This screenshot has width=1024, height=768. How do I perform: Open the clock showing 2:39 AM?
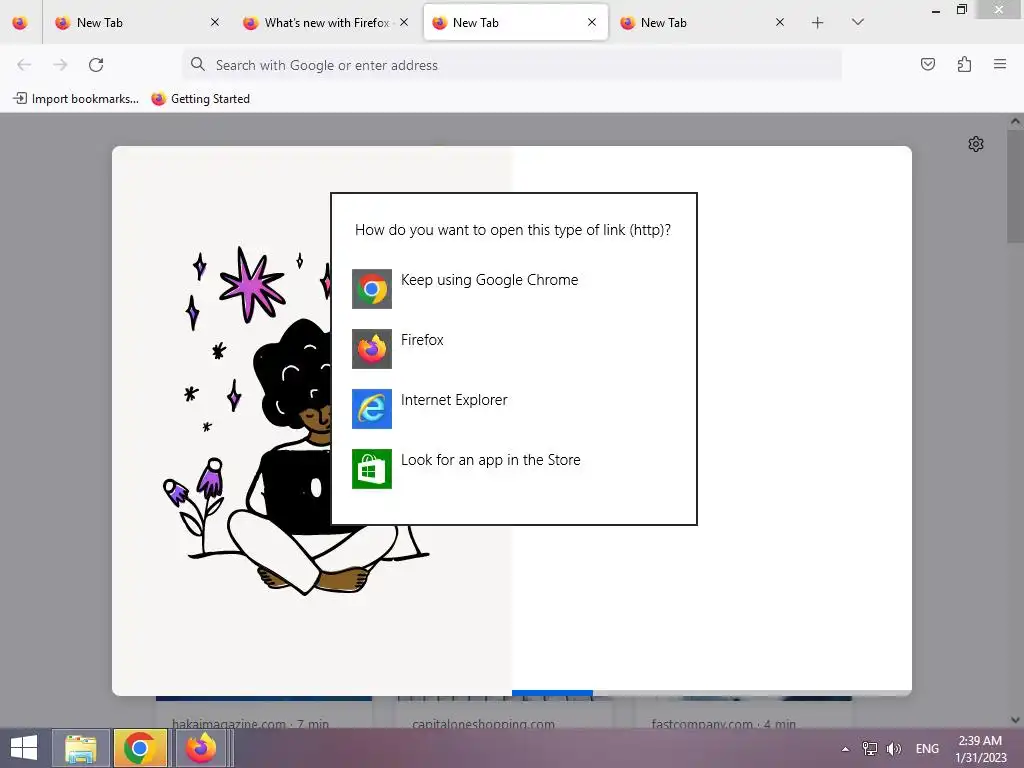pos(980,749)
